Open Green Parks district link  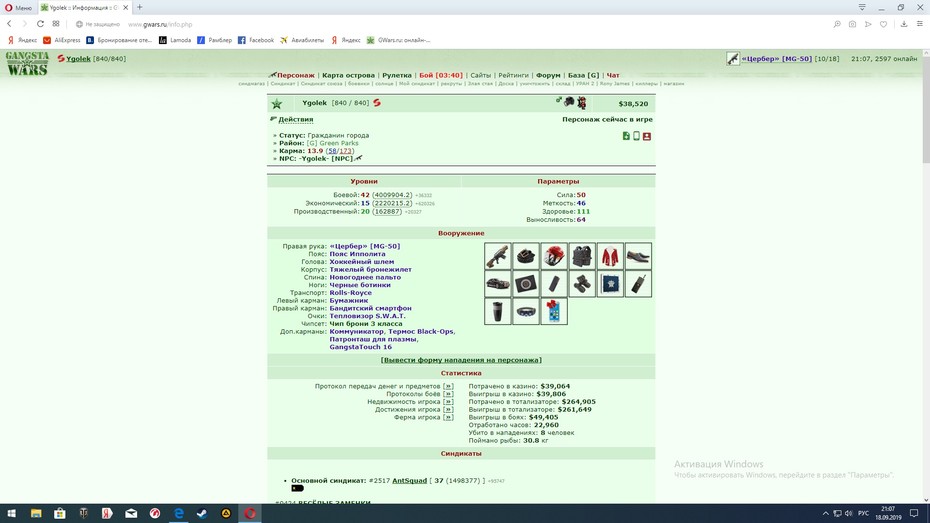(x=339, y=143)
